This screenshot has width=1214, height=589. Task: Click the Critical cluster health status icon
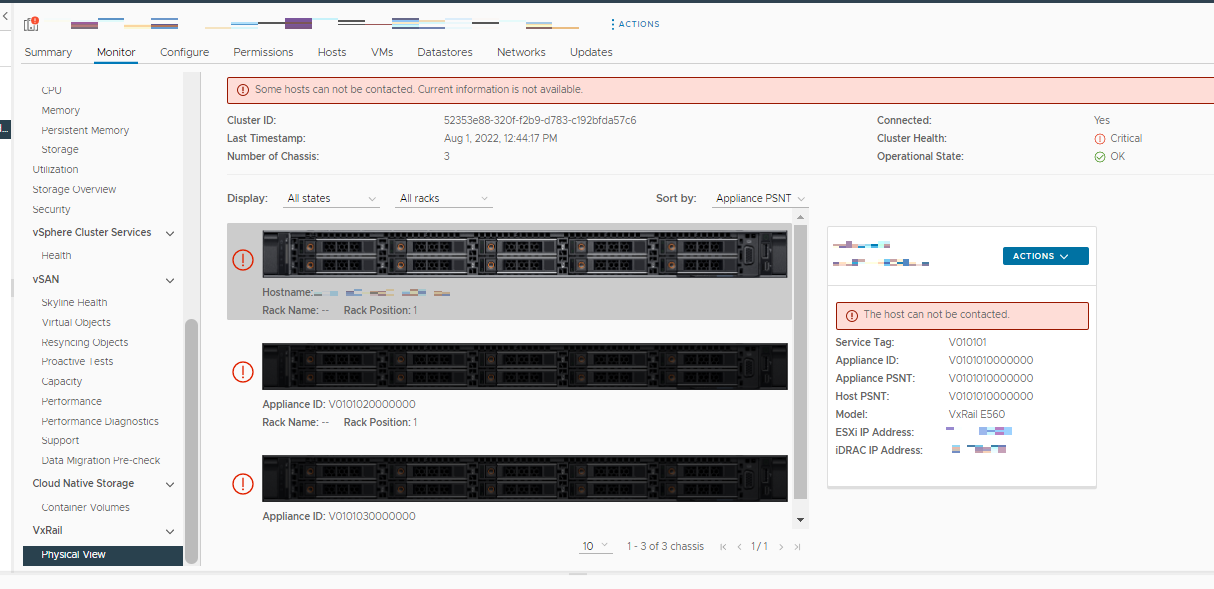coord(1100,139)
